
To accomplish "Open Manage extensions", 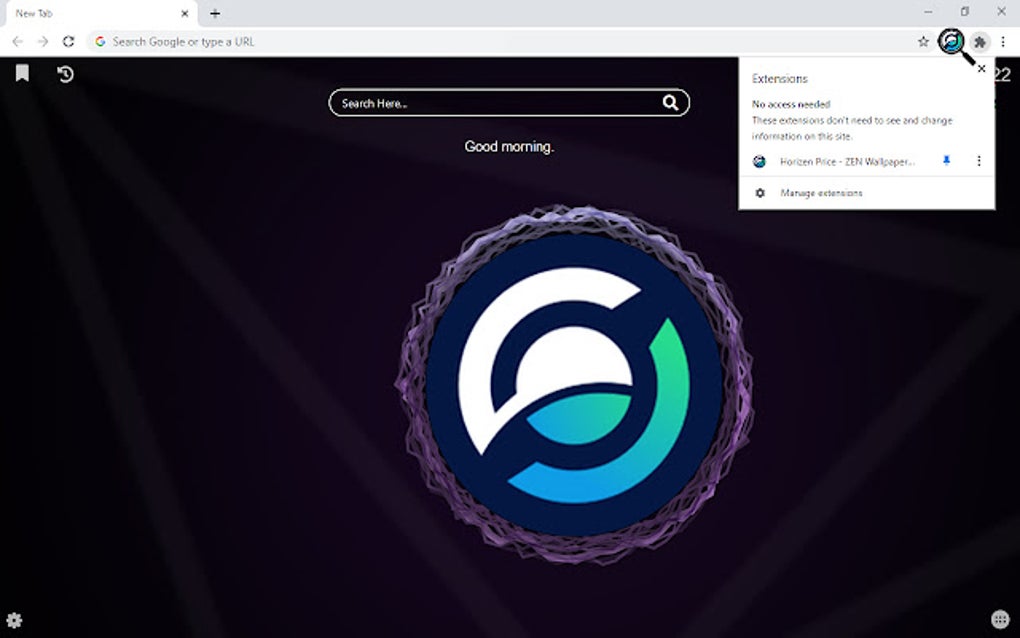I will pos(821,193).
